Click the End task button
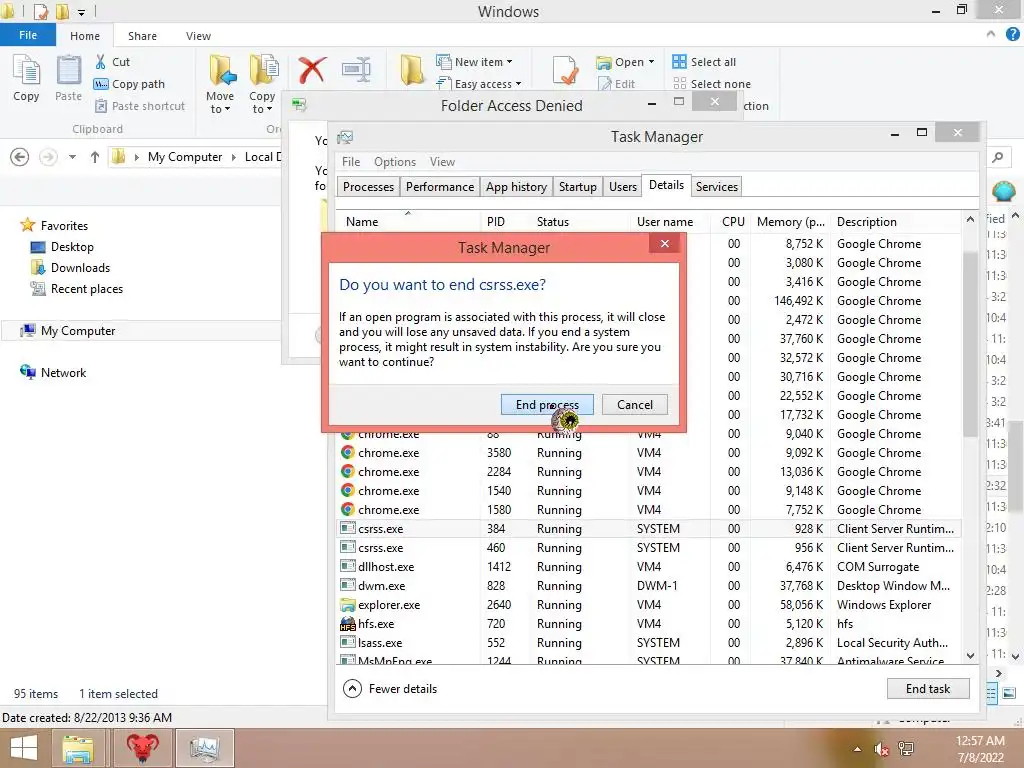 (x=928, y=688)
